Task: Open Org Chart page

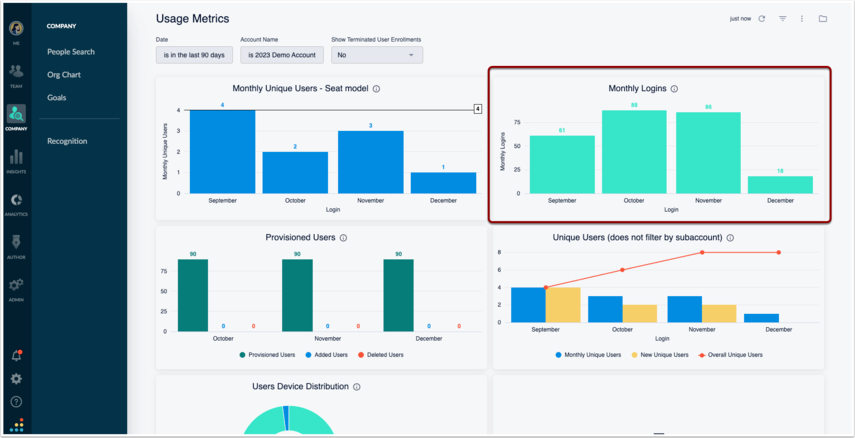Action: [64, 75]
